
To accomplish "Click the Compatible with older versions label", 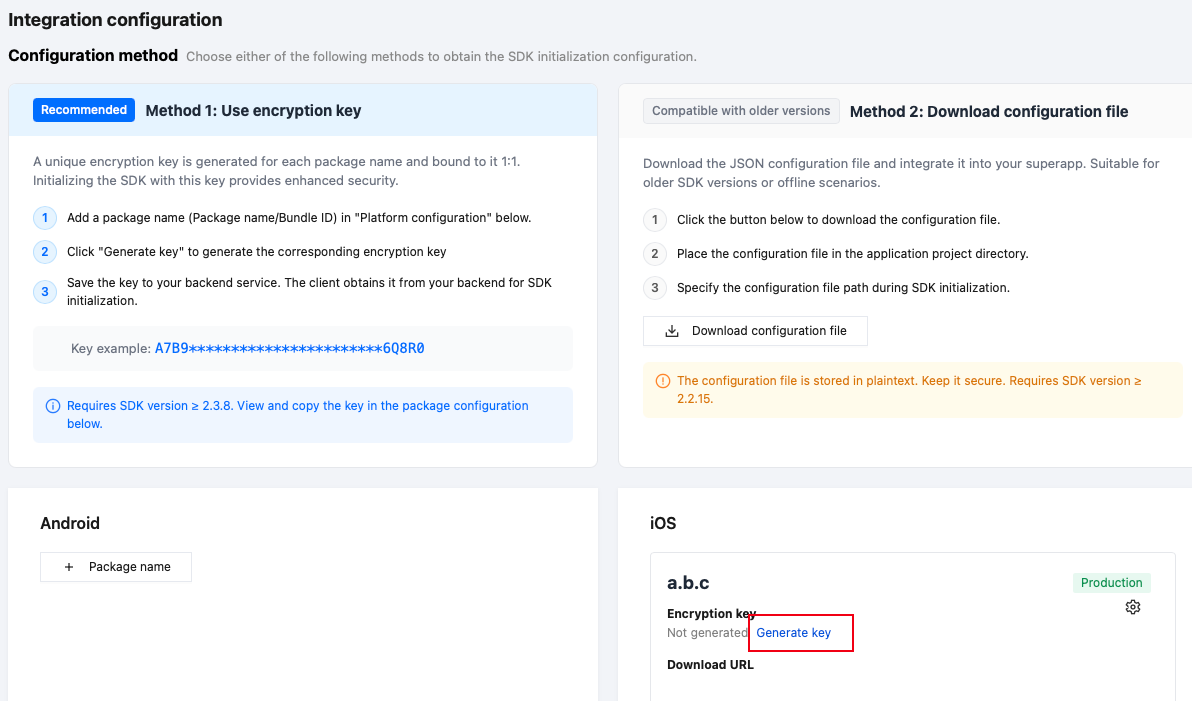I will [741, 111].
